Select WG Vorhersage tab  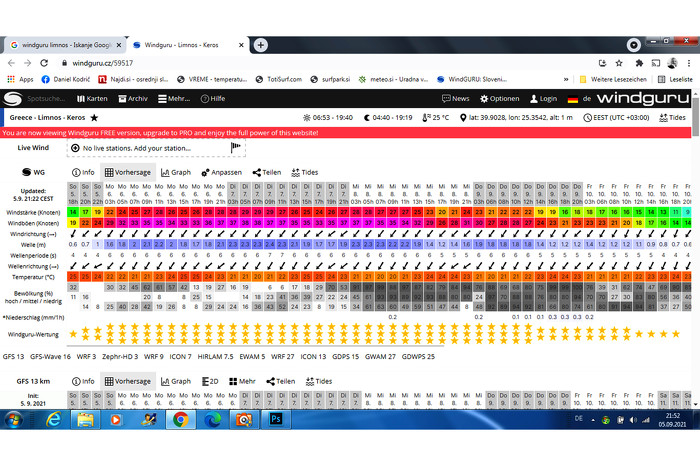click(x=128, y=172)
